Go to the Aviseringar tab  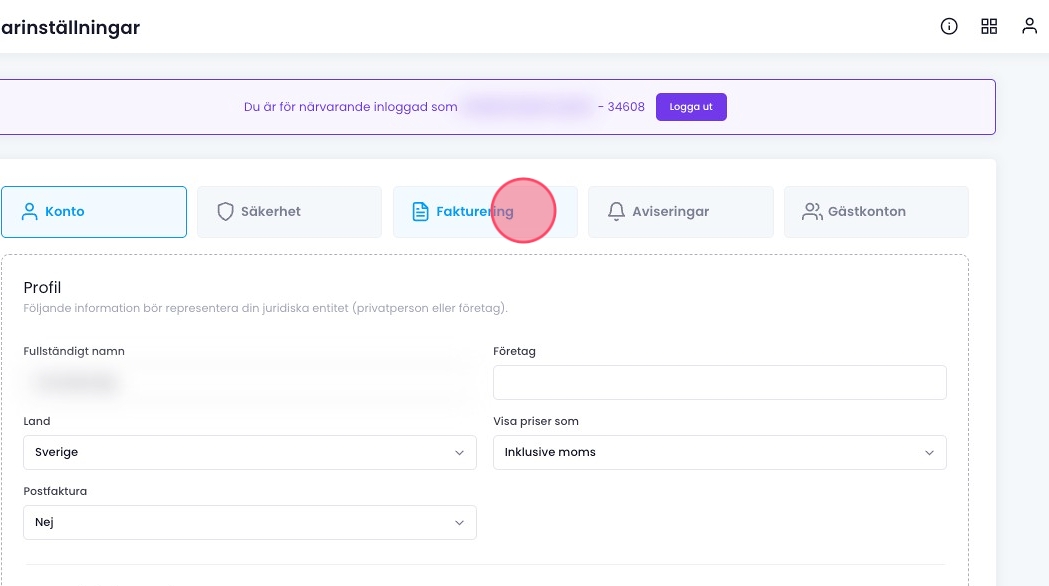point(680,212)
